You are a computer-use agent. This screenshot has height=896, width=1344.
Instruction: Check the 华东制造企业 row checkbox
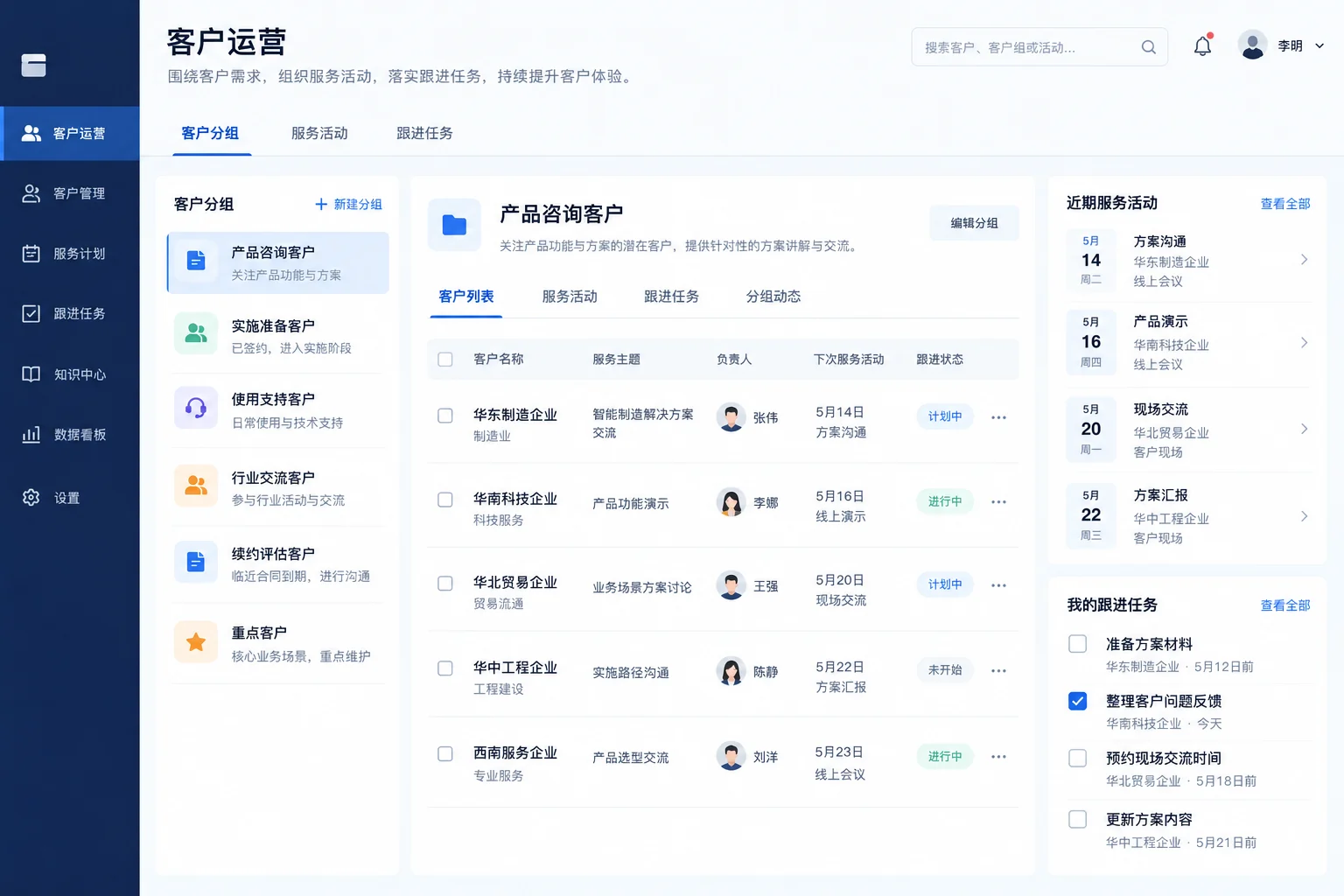445,416
